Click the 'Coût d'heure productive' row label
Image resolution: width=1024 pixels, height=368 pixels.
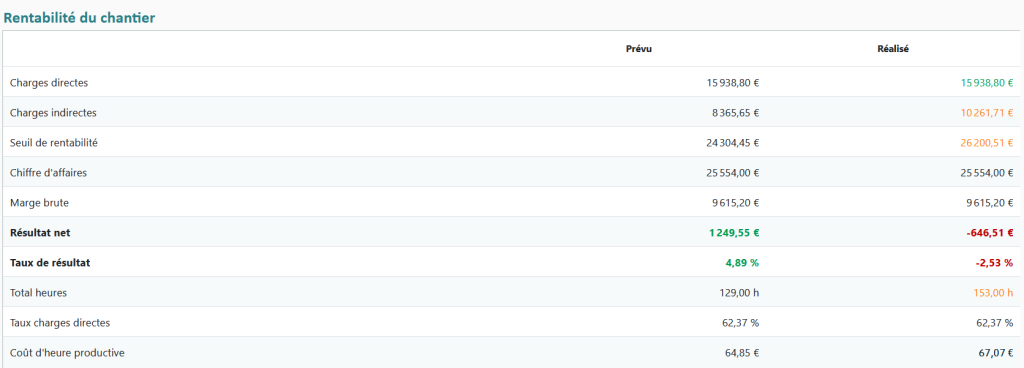67,353
